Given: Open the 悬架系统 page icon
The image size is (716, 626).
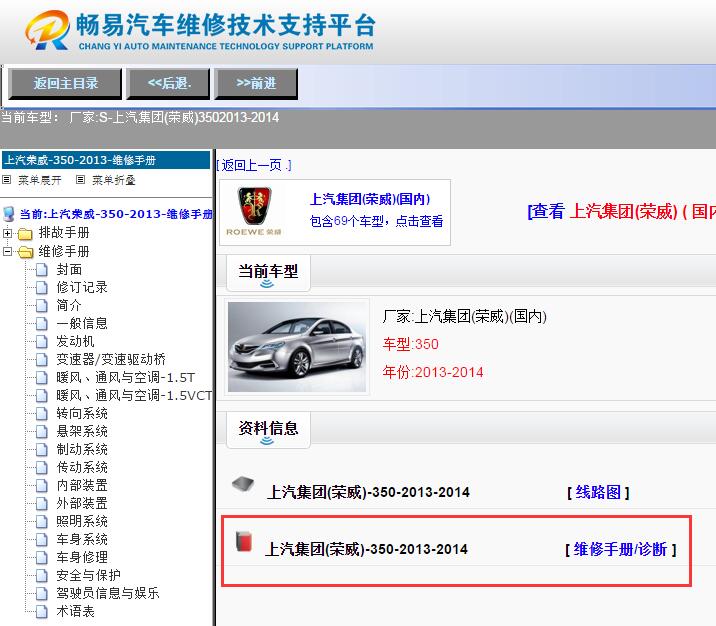Looking at the screenshot, I should point(42,431).
